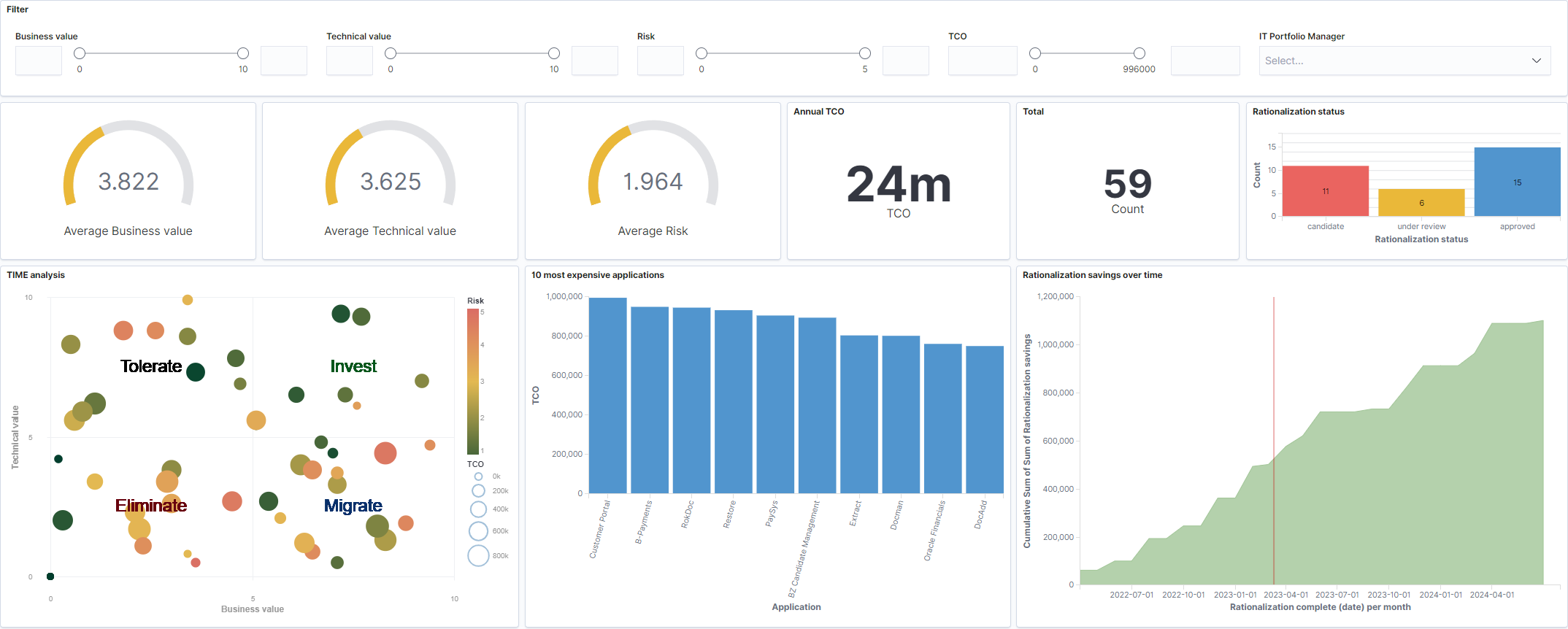1568x629 pixels.
Task: Click the dropdown chevron in IT Portfolio Manager
Action: point(1536,61)
